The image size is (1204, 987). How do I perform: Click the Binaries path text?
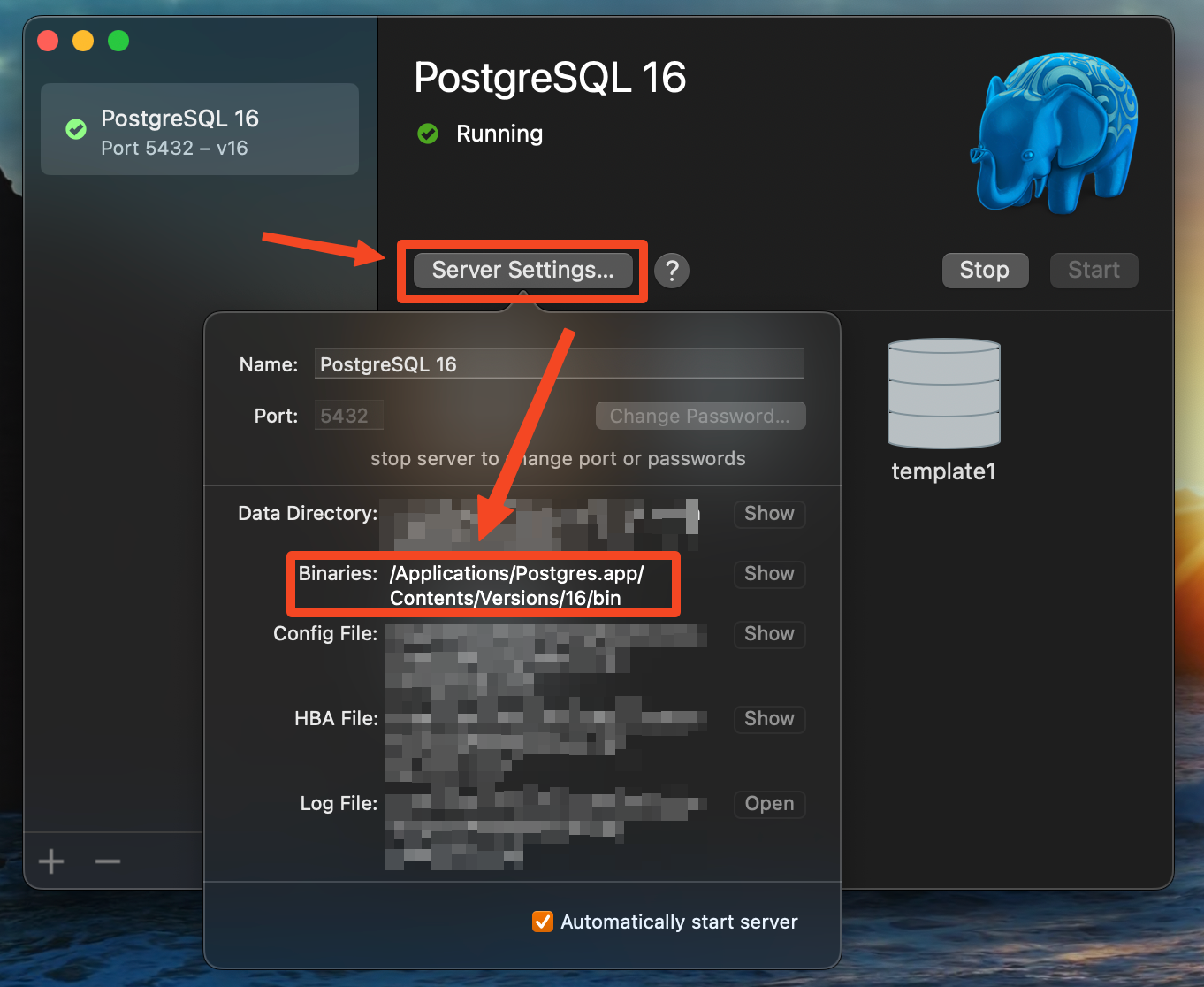pyautogui.click(x=517, y=585)
